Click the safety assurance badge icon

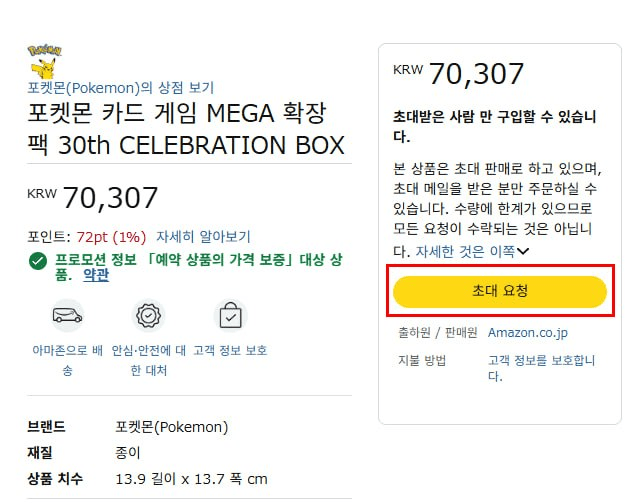(148, 315)
